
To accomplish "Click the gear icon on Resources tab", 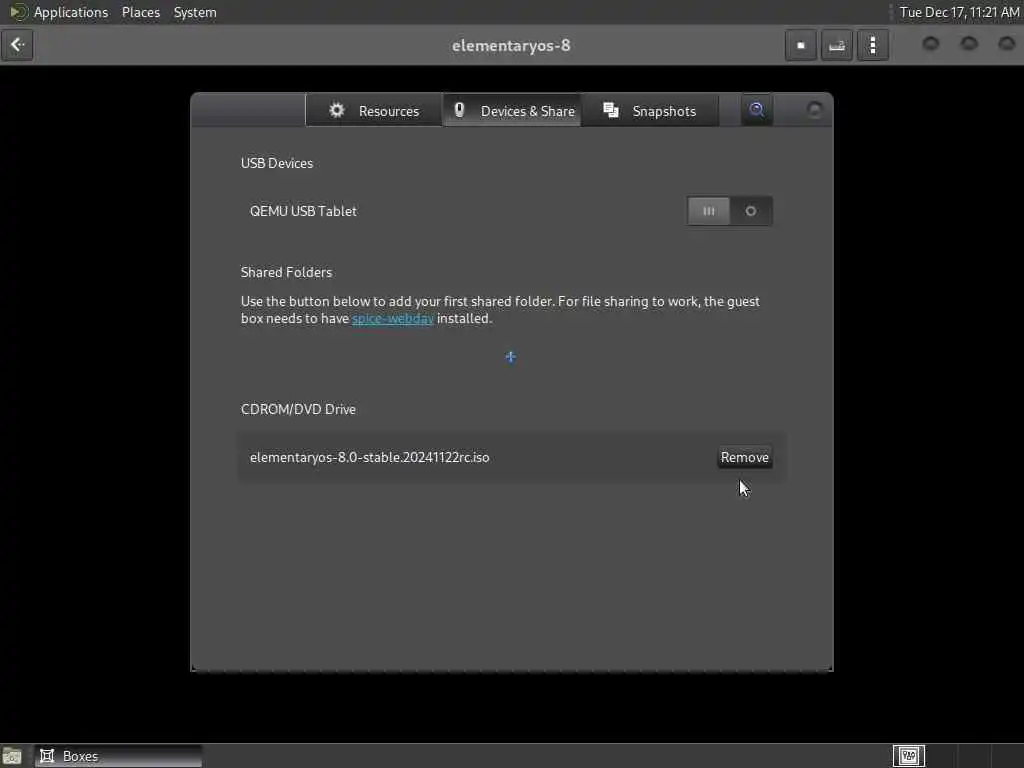I will pyautogui.click(x=336, y=110).
